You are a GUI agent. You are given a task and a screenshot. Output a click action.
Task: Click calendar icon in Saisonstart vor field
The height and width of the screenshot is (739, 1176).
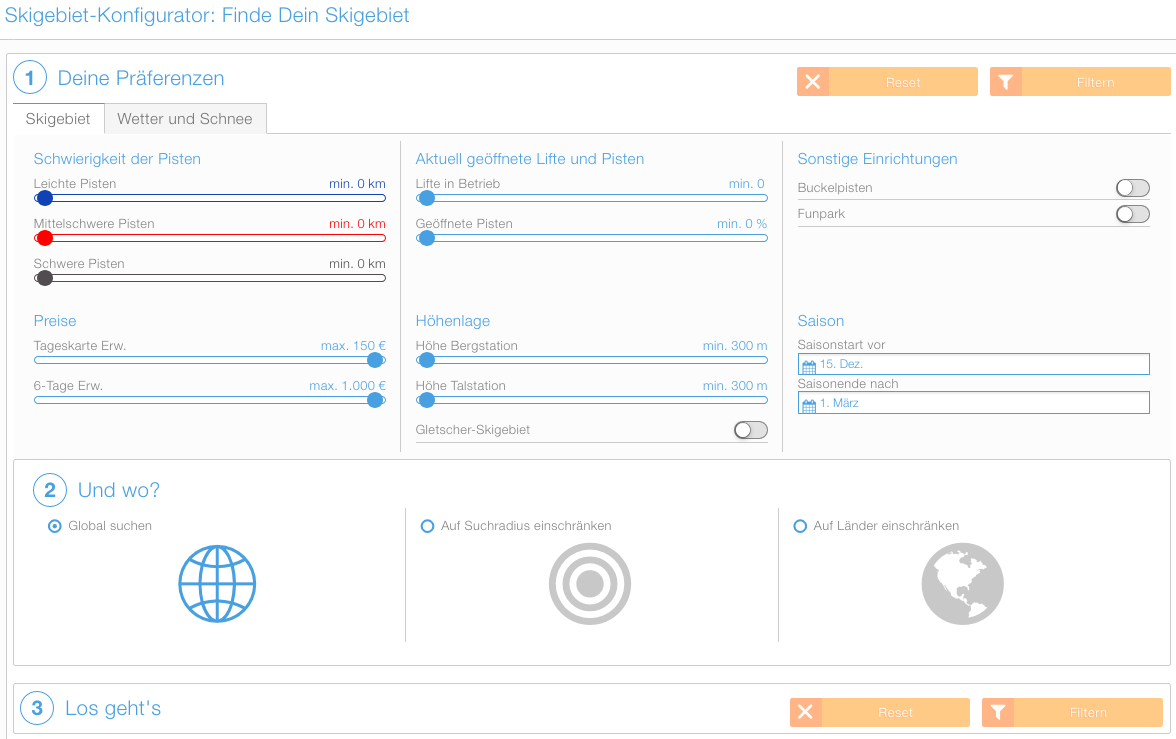pyautogui.click(x=809, y=364)
